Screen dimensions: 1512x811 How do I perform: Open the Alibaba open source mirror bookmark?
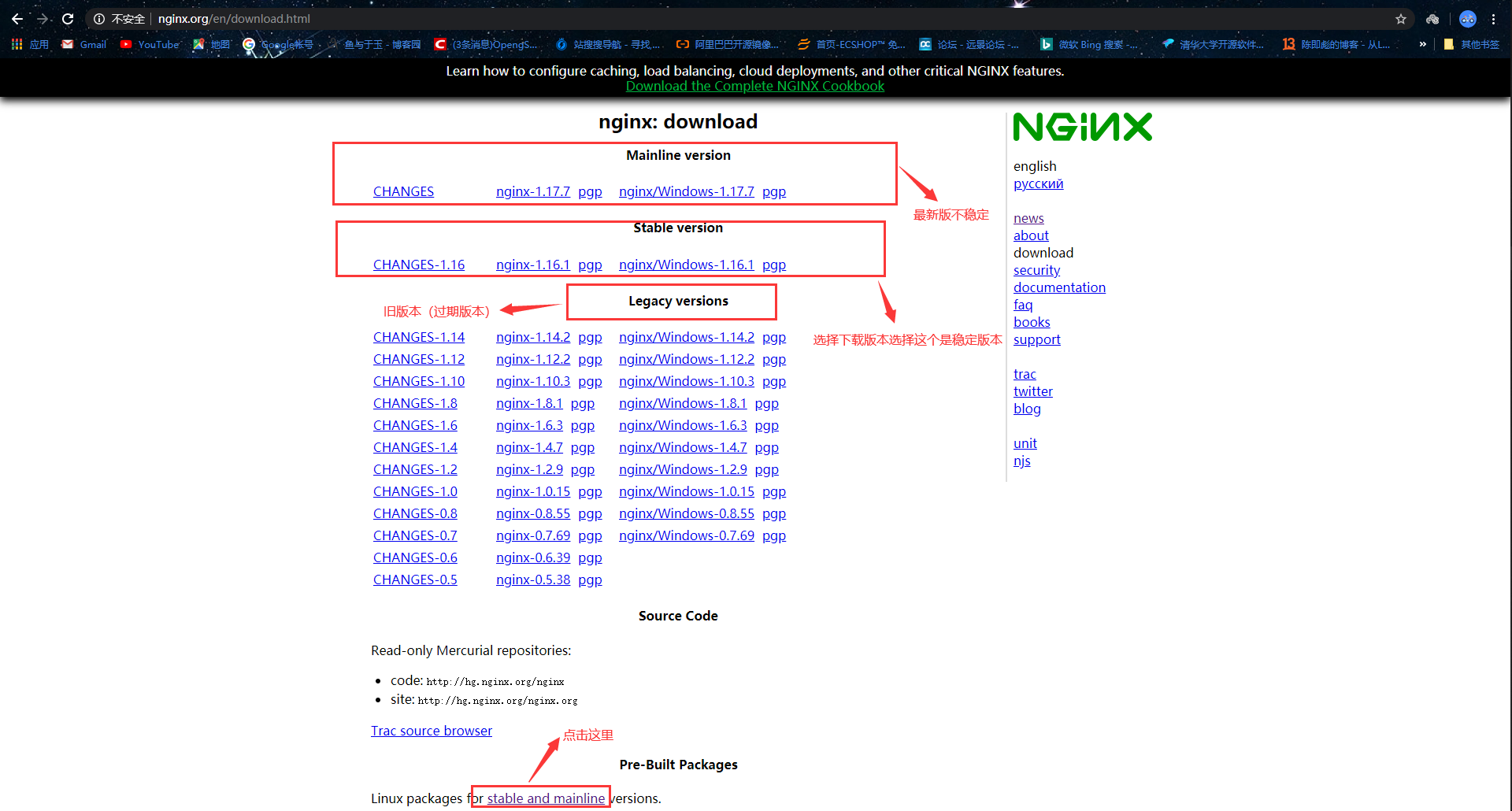click(x=727, y=44)
